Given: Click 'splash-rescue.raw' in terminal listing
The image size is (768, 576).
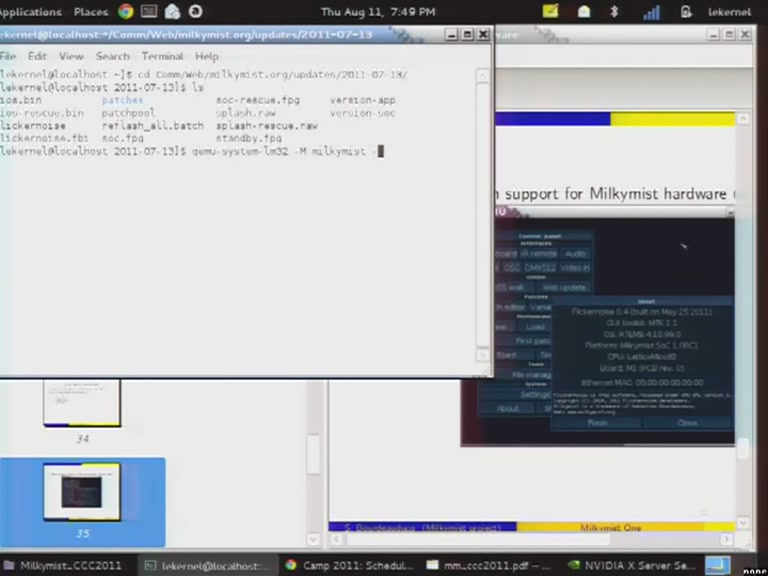Looking at the screenshot, I should coord(267,126).
